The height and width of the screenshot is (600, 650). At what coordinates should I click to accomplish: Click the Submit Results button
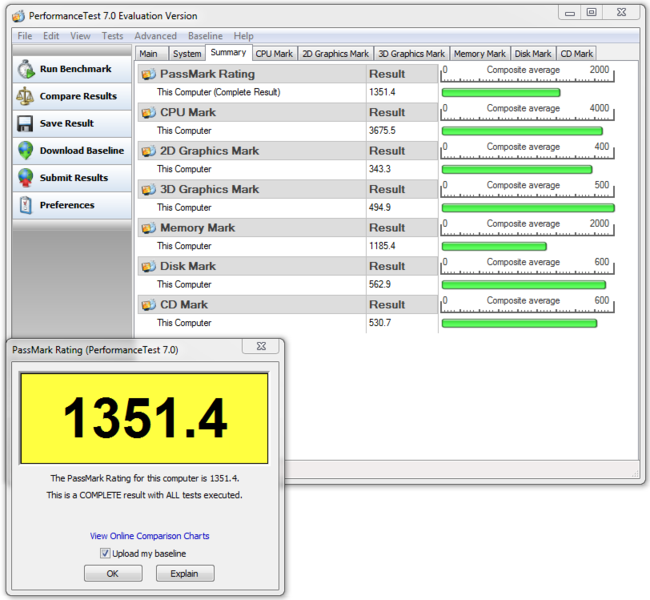(72, 178)
